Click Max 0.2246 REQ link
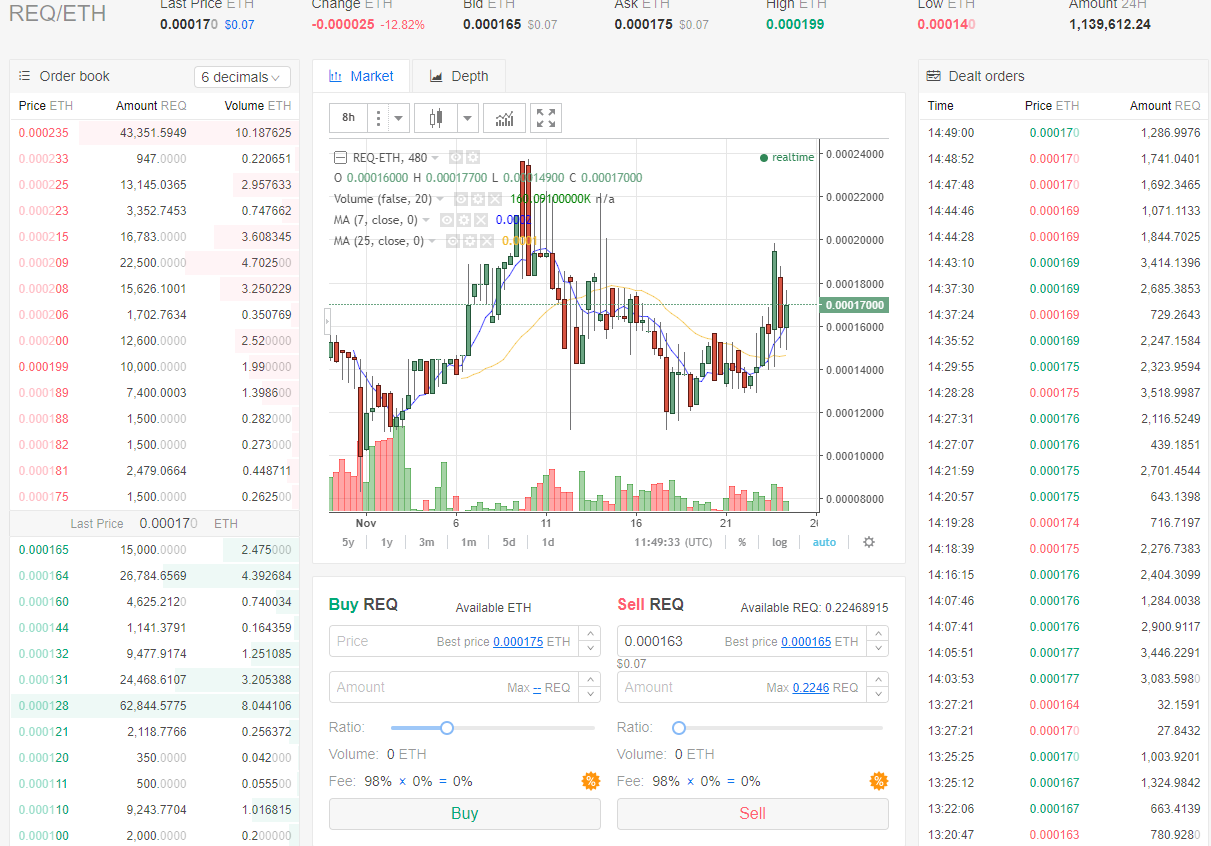This screenshot has height=846, width=1211. (x=811, y=688)
